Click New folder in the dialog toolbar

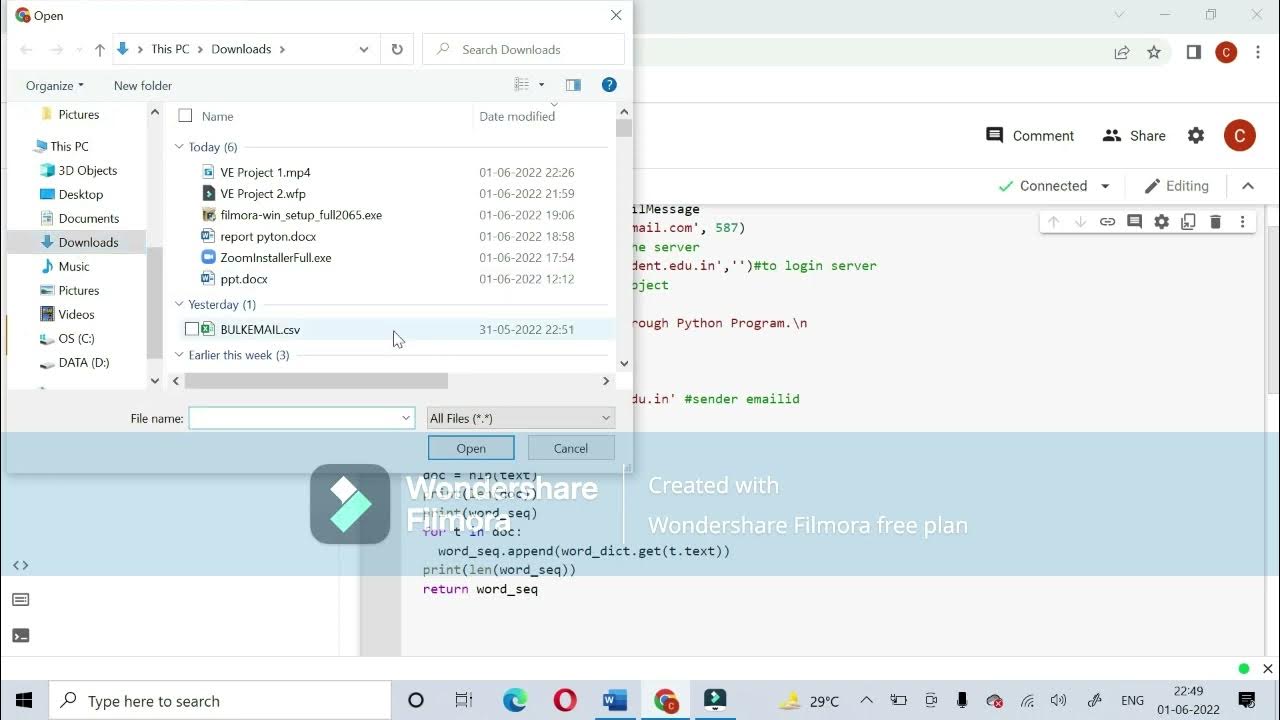point(143,85)
